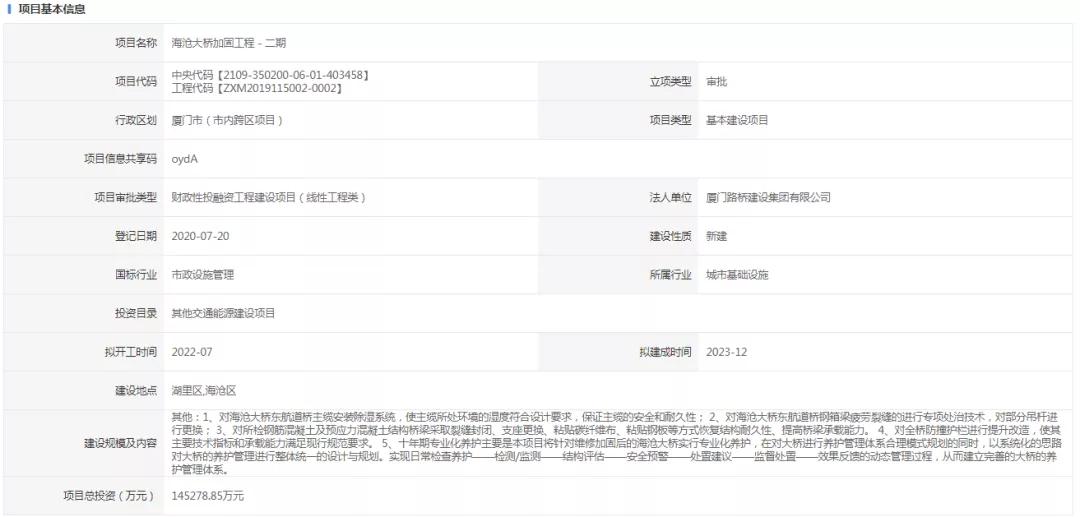Click 财政性投融资工程建设项目（线性工程类）value
The height and width of the screenshot is (517, 1080).
(269, 197)
